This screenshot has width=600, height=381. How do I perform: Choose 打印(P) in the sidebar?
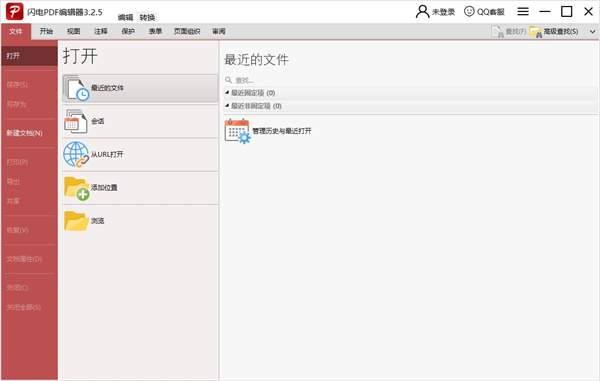pos(17,162)
